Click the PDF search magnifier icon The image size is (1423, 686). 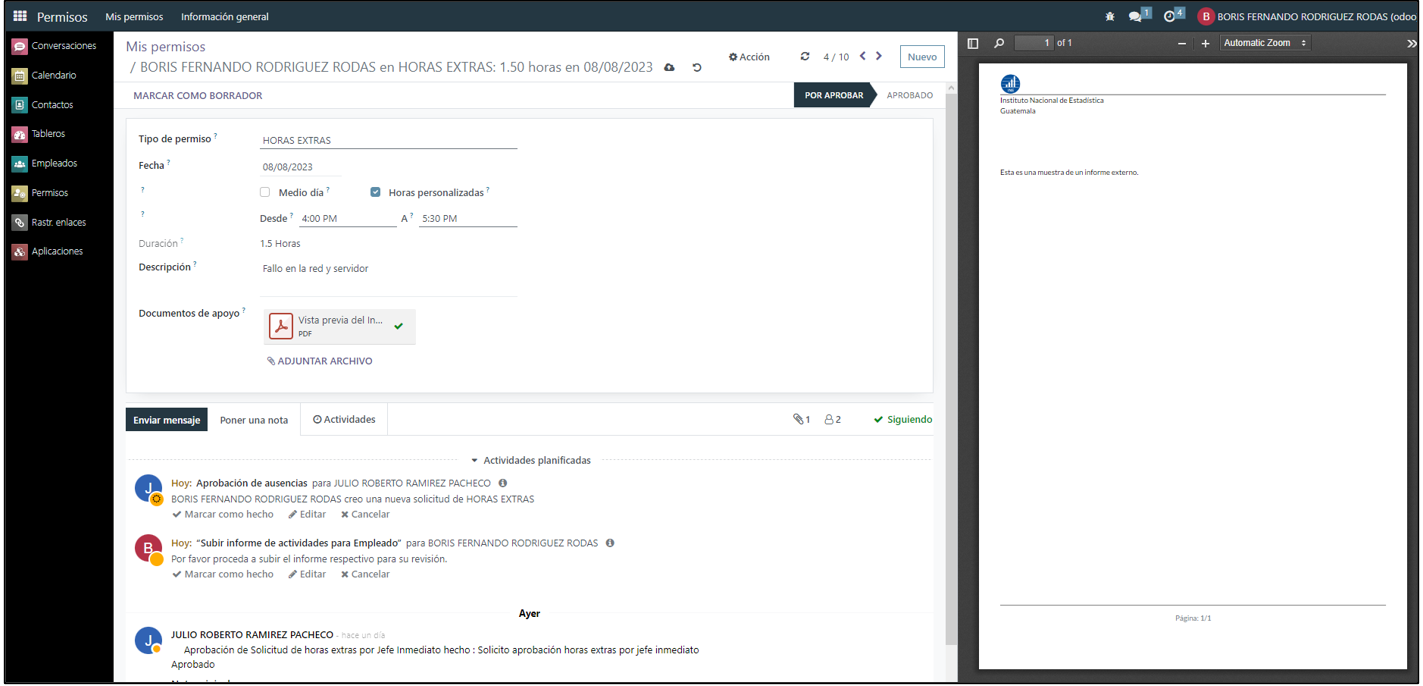999,44
